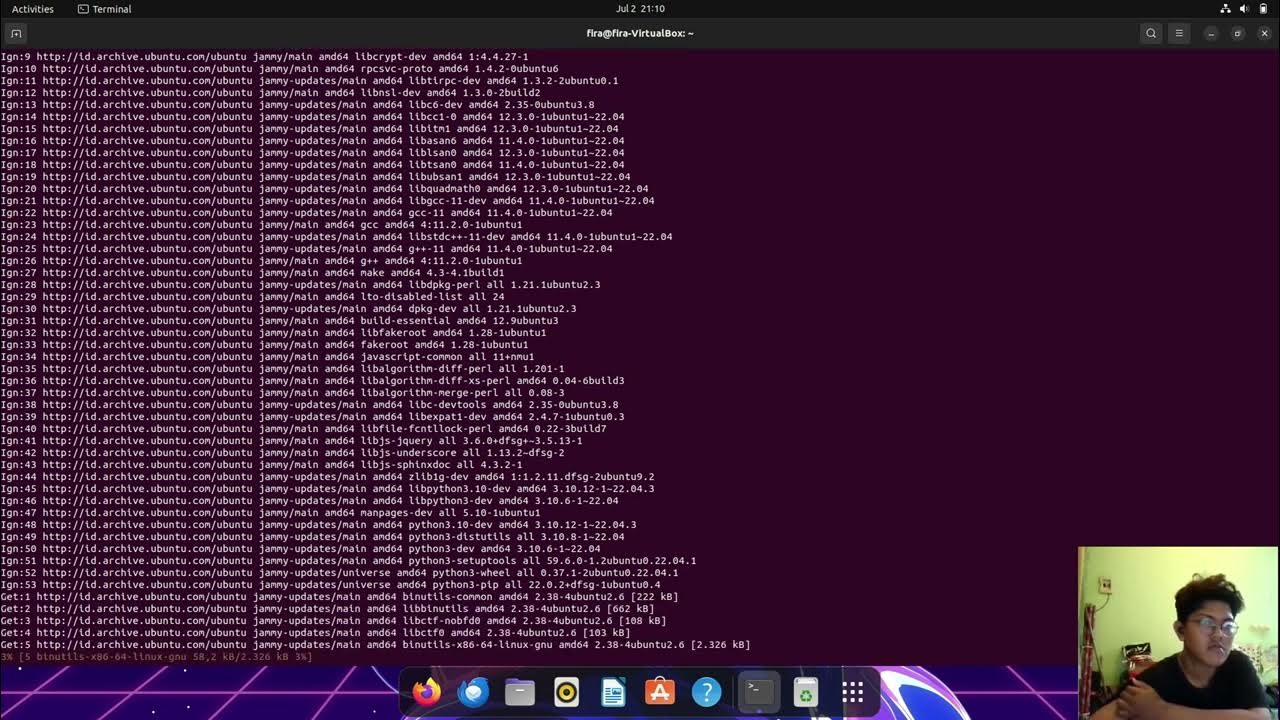Click the Ign:31 build-essential line
Image resolution: width=1280 pixels, height=720 pixels.
coord(279,321)
